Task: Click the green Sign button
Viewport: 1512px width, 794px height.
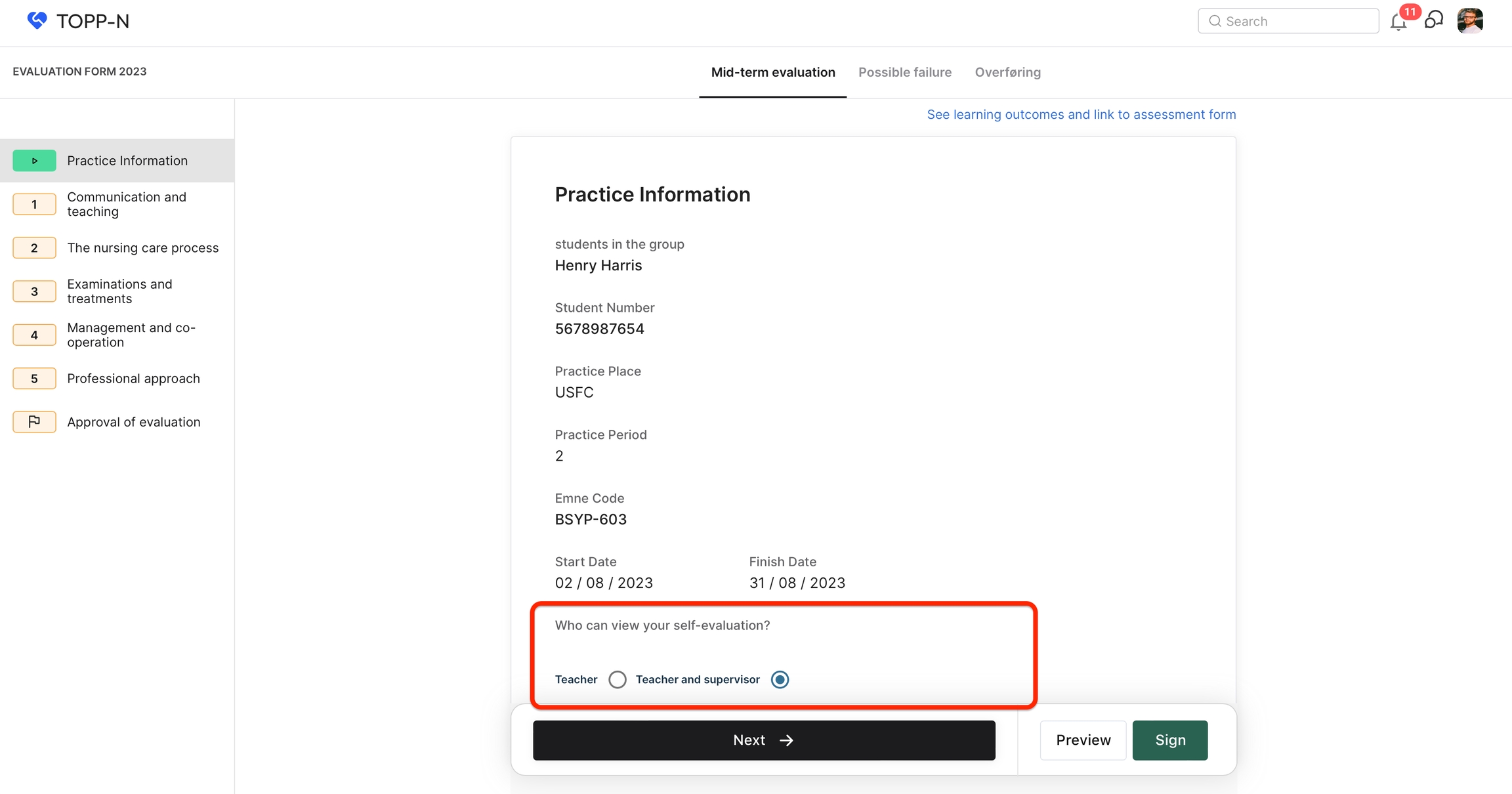Action: click(1169, 740)
